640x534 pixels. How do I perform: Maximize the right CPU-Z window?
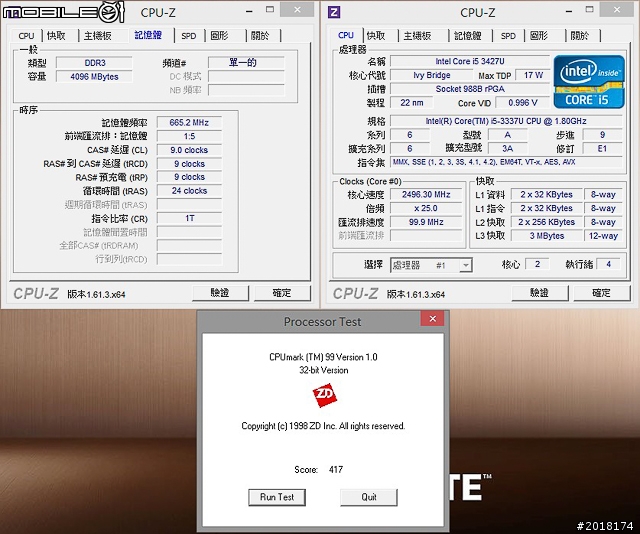589,9
